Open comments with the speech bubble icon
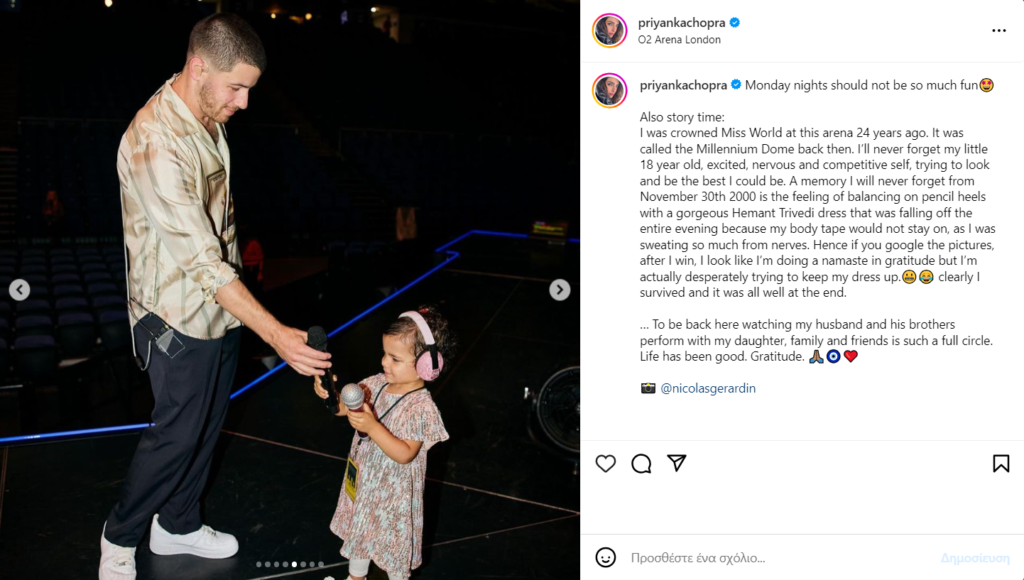 point(641,463)
